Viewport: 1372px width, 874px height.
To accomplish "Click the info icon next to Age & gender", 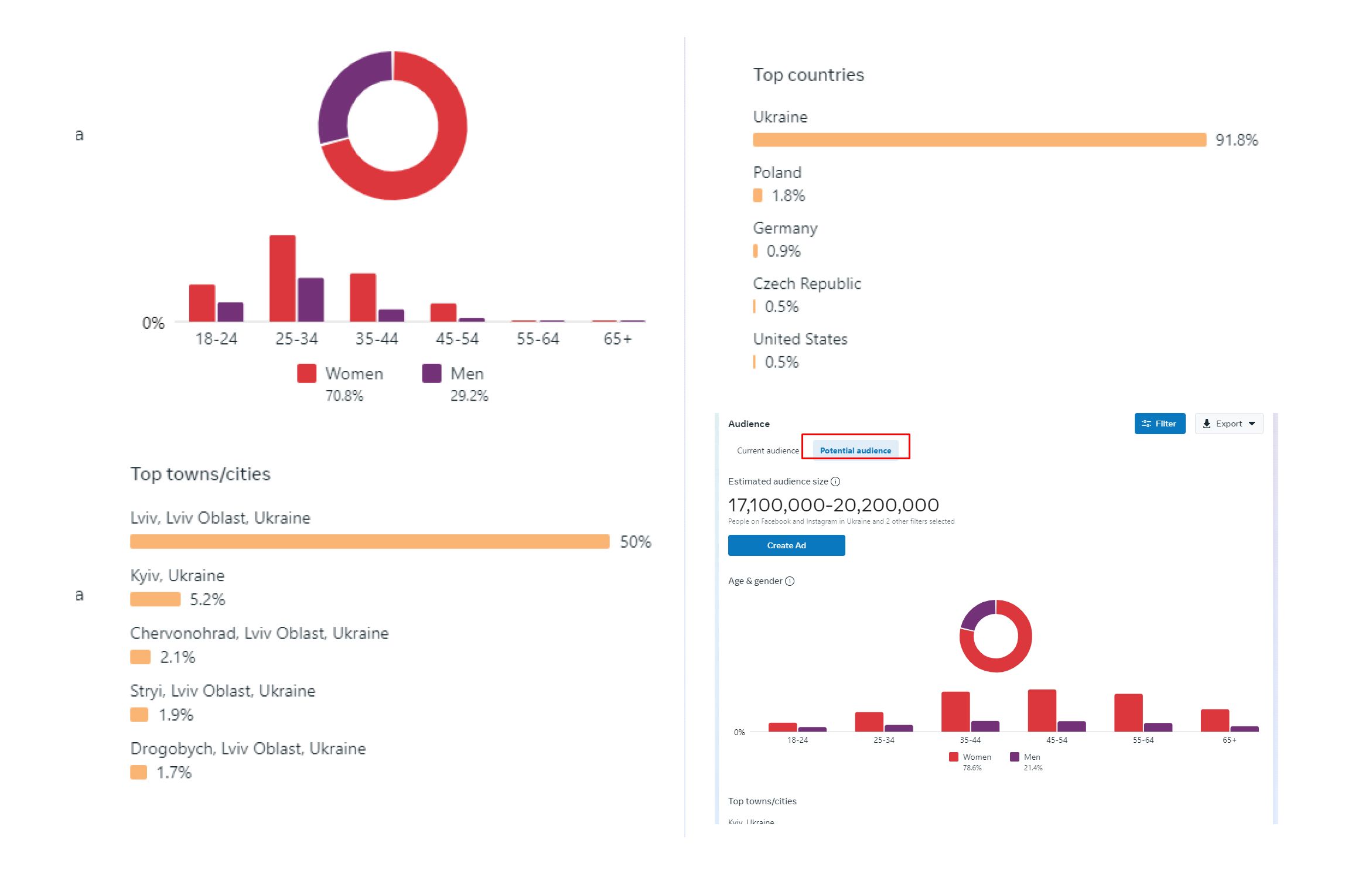I will 790,581.
